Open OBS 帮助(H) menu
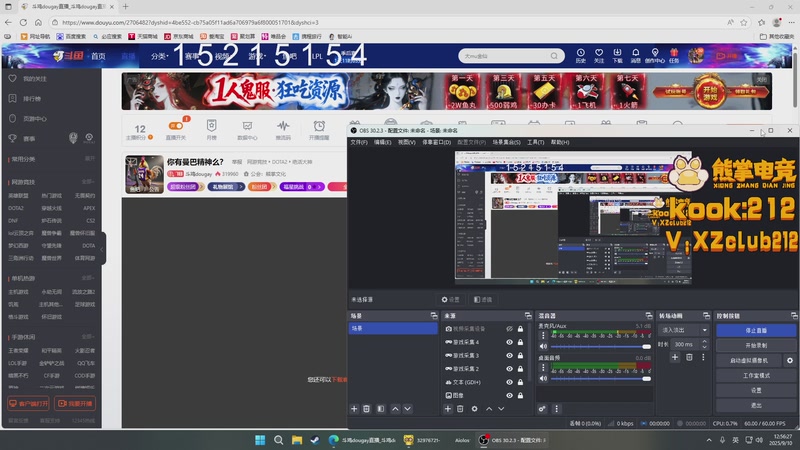This screenshot has width=800, height=450. 560,142
